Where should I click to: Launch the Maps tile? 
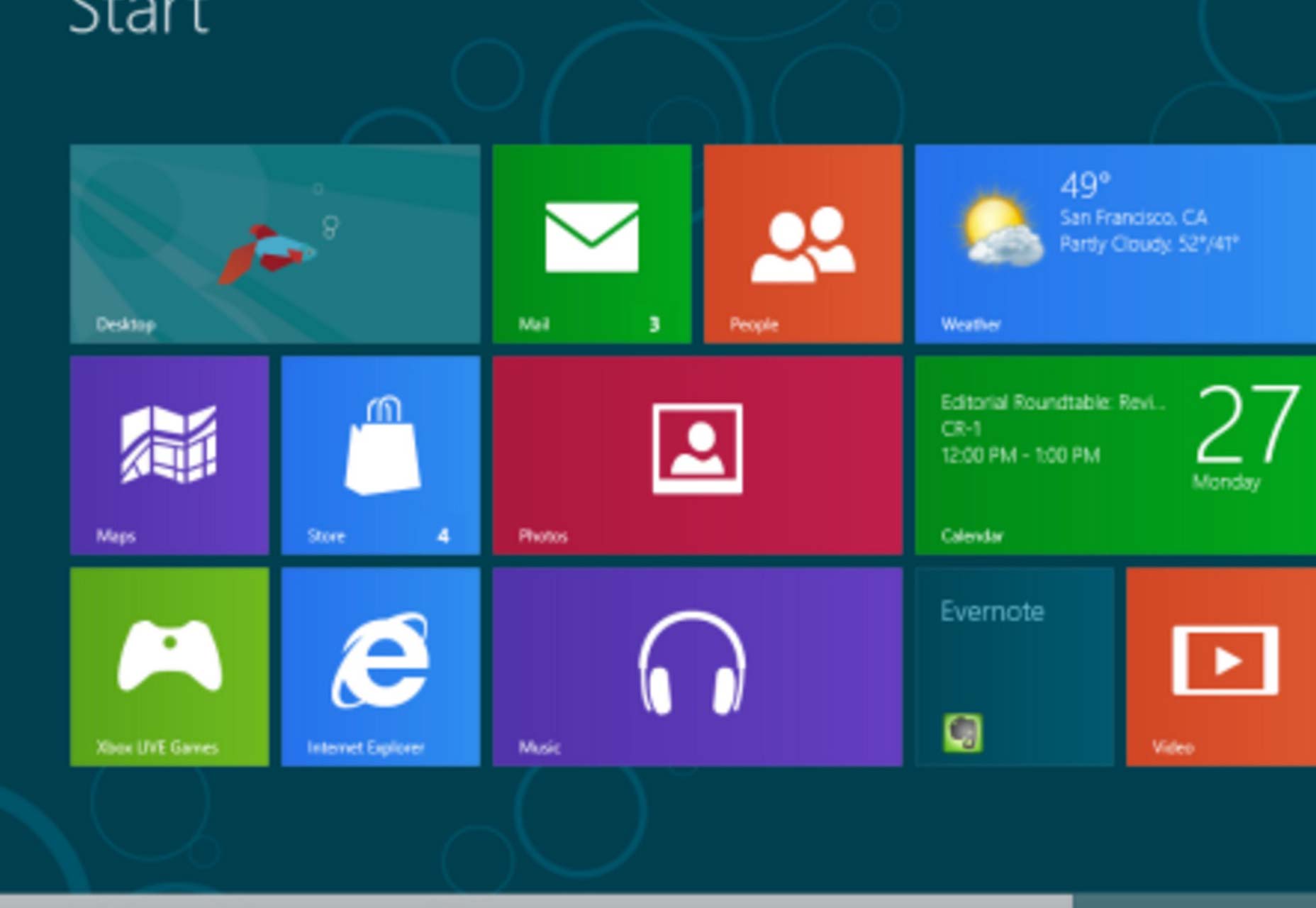169,455
